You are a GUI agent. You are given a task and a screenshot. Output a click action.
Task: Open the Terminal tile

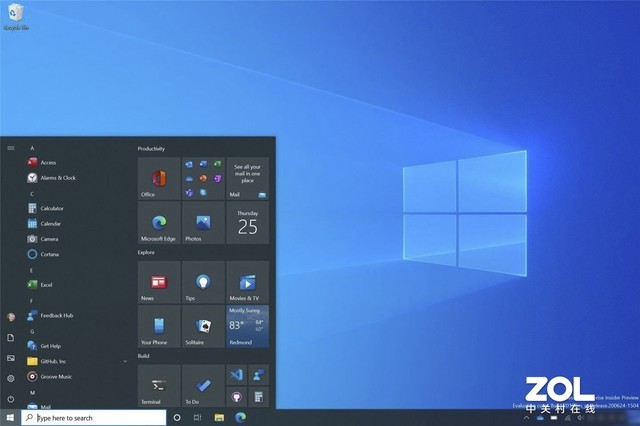click(159, 386)
